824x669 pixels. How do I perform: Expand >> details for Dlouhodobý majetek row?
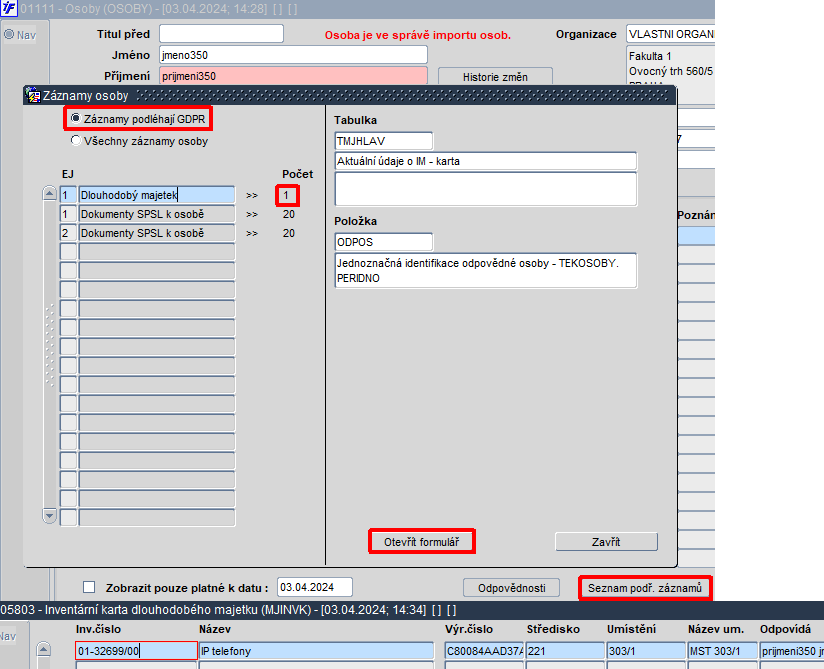[252, 195]
